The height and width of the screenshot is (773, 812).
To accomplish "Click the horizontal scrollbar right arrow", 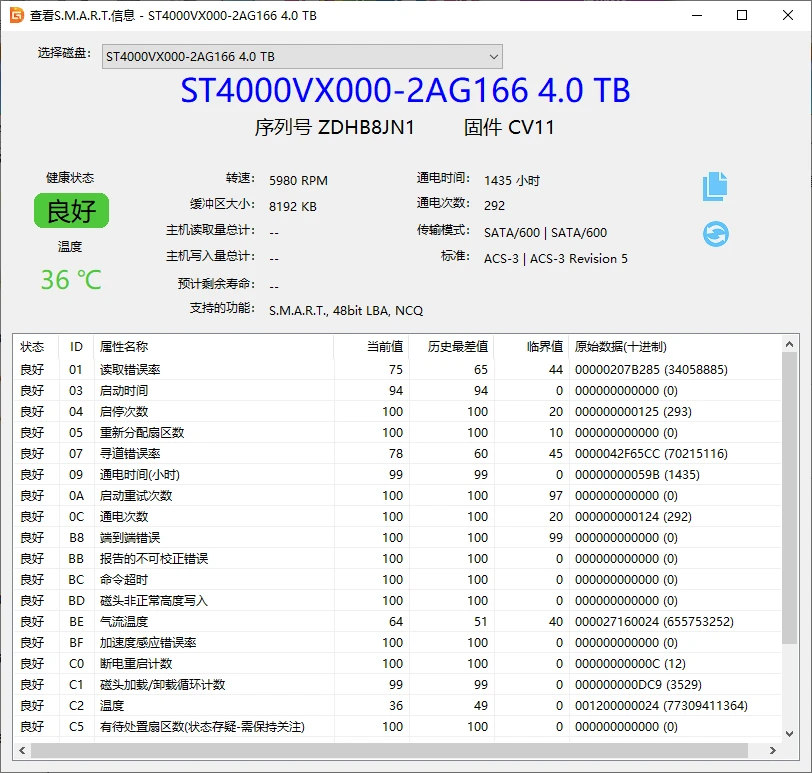I will (773, 750).
